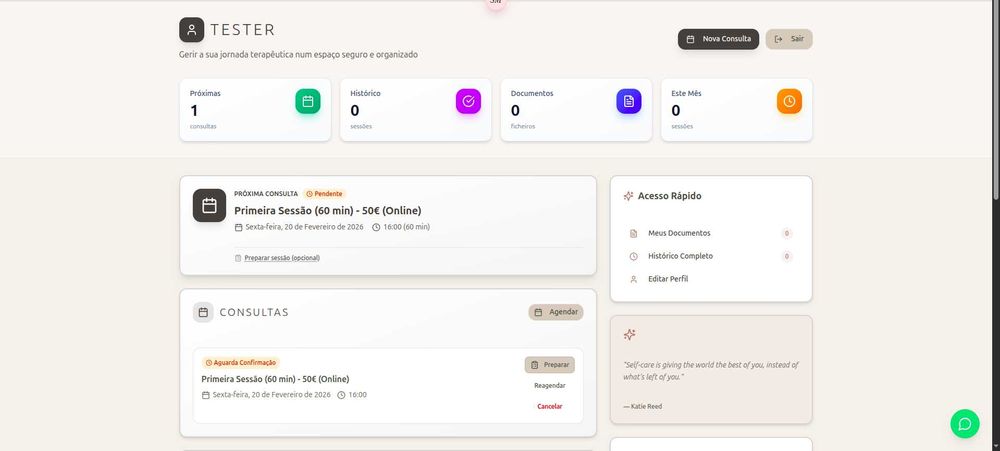Open Histórico Completo quick access
Viewport: 1000px width, 451px height.
click(x=710, y=256)
